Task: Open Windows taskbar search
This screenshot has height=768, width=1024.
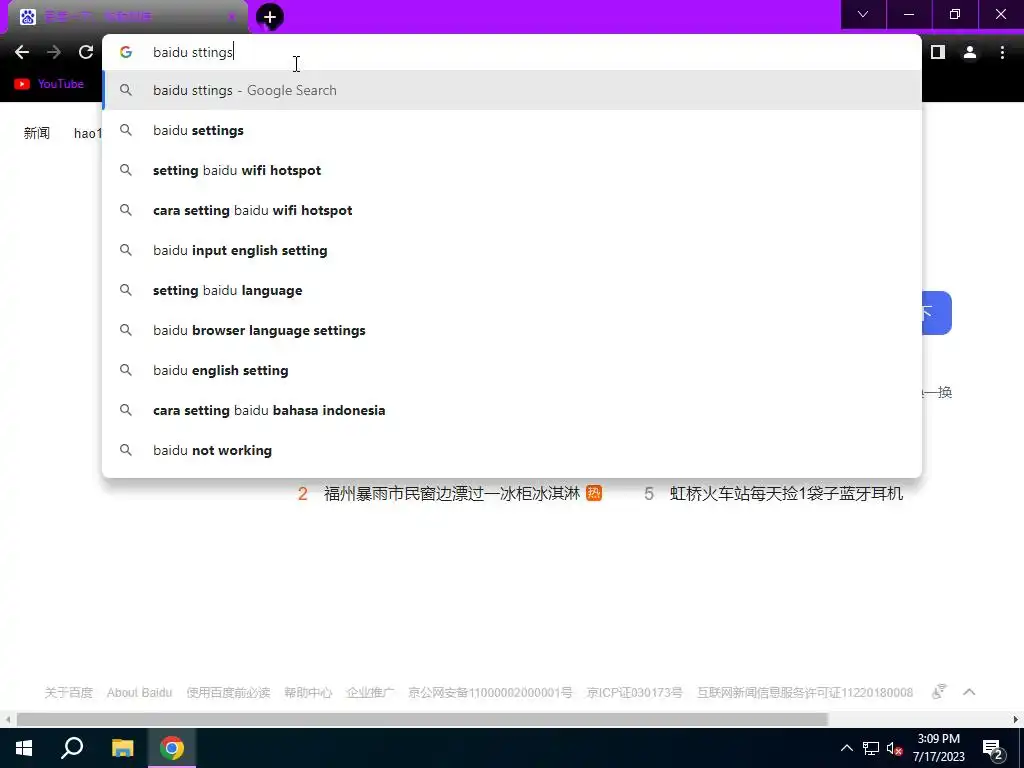Action: (72, 748)
